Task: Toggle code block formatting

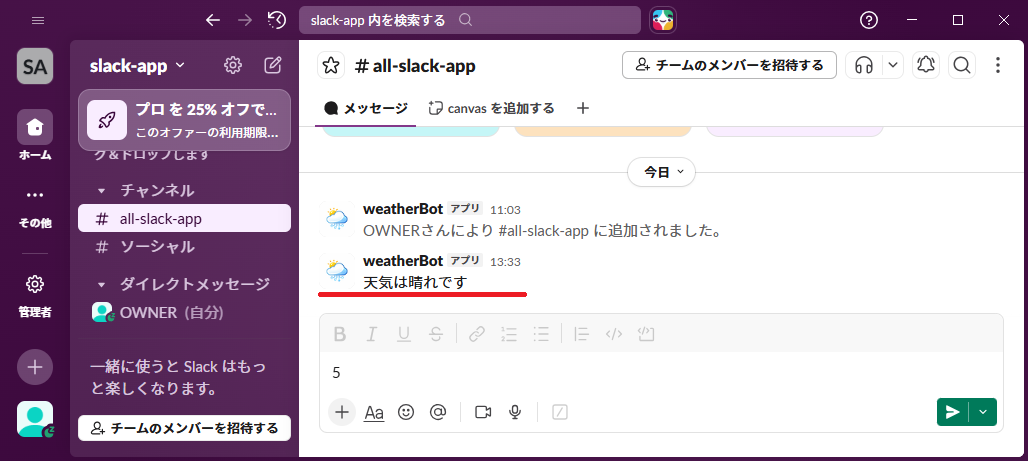Action: tap(646, 334)
